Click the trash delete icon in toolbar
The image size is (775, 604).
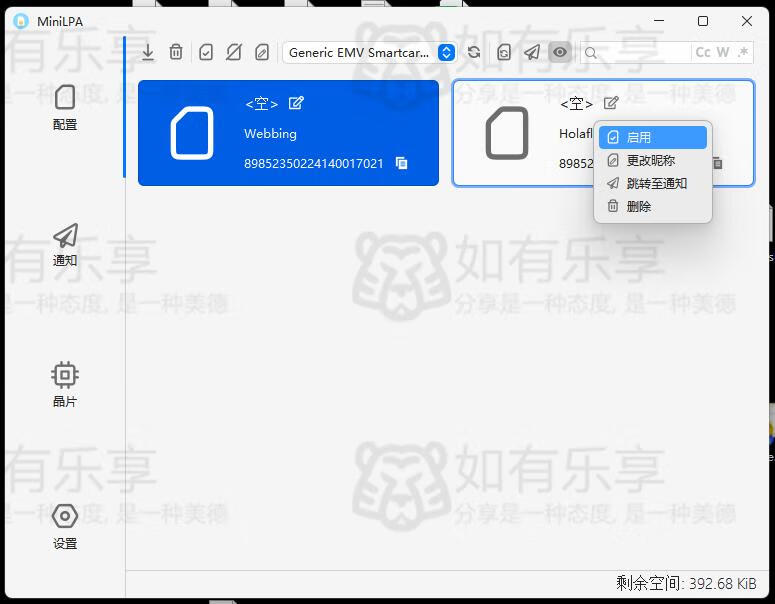(176, 52)
